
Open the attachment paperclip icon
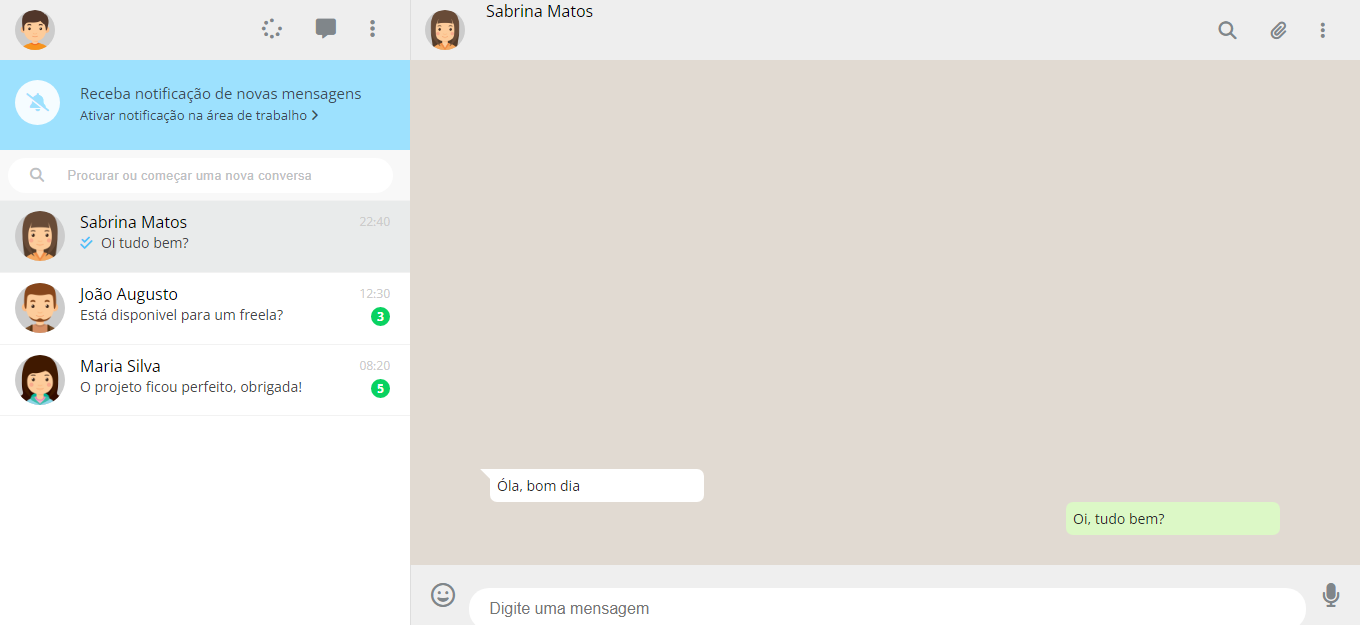[x=1277, y=30]
